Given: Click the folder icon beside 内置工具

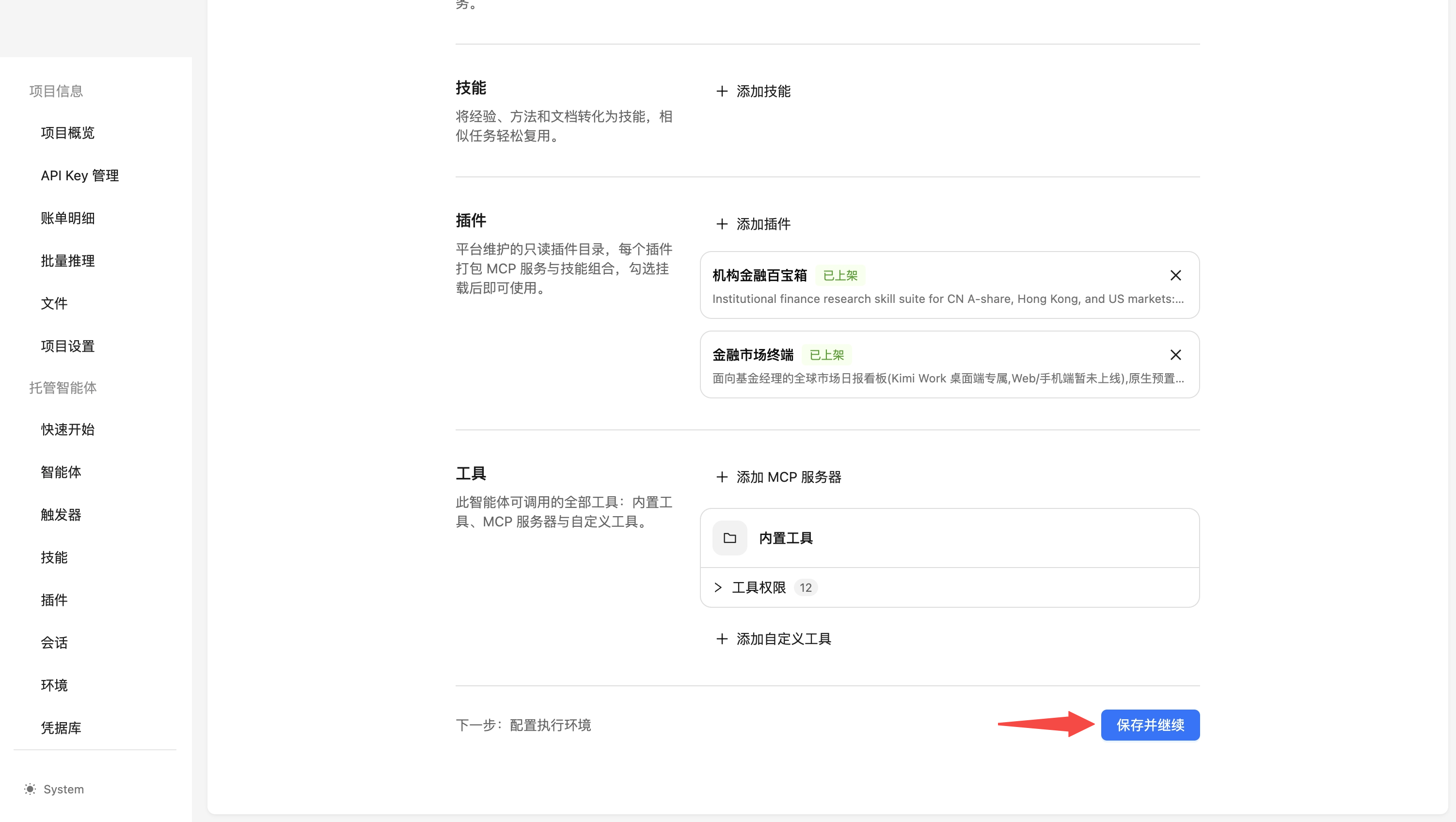Looking at the screenshot, I should tap(729, 537).
